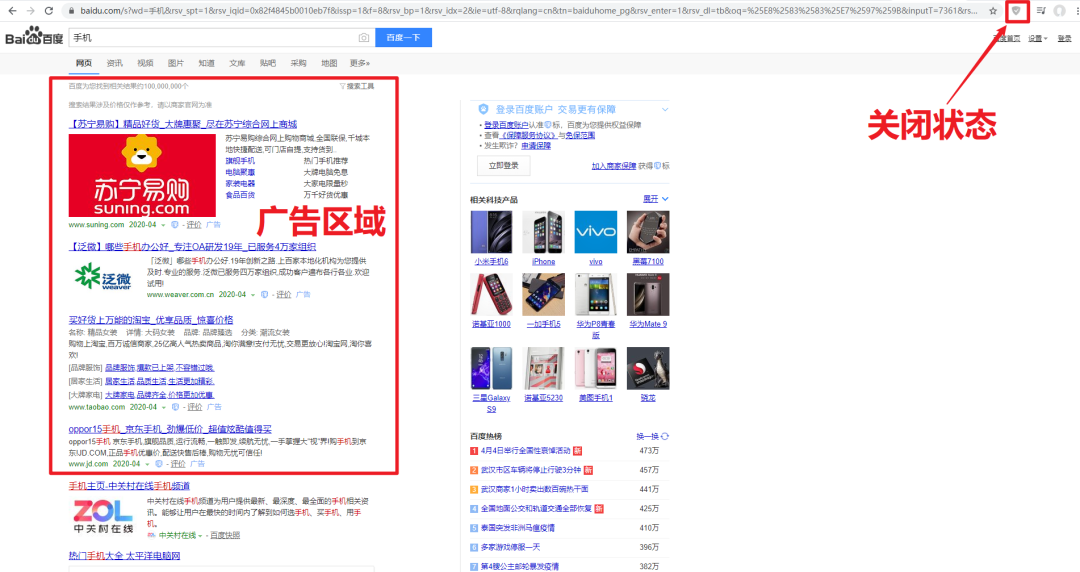Open the 骁龙 Snapdragon thumbnail

(x=648, y=369)
